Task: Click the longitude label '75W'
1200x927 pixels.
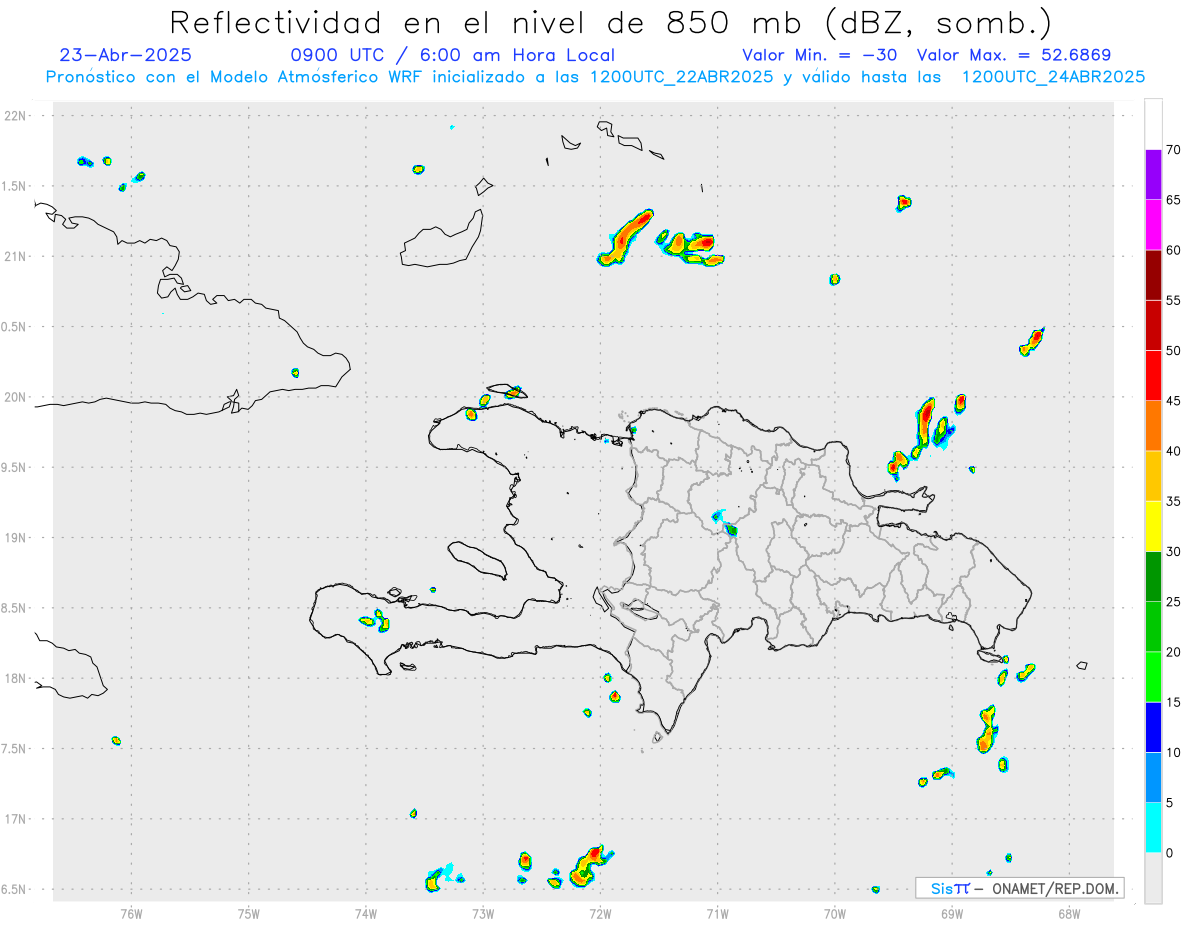Action: pos(249,913)
